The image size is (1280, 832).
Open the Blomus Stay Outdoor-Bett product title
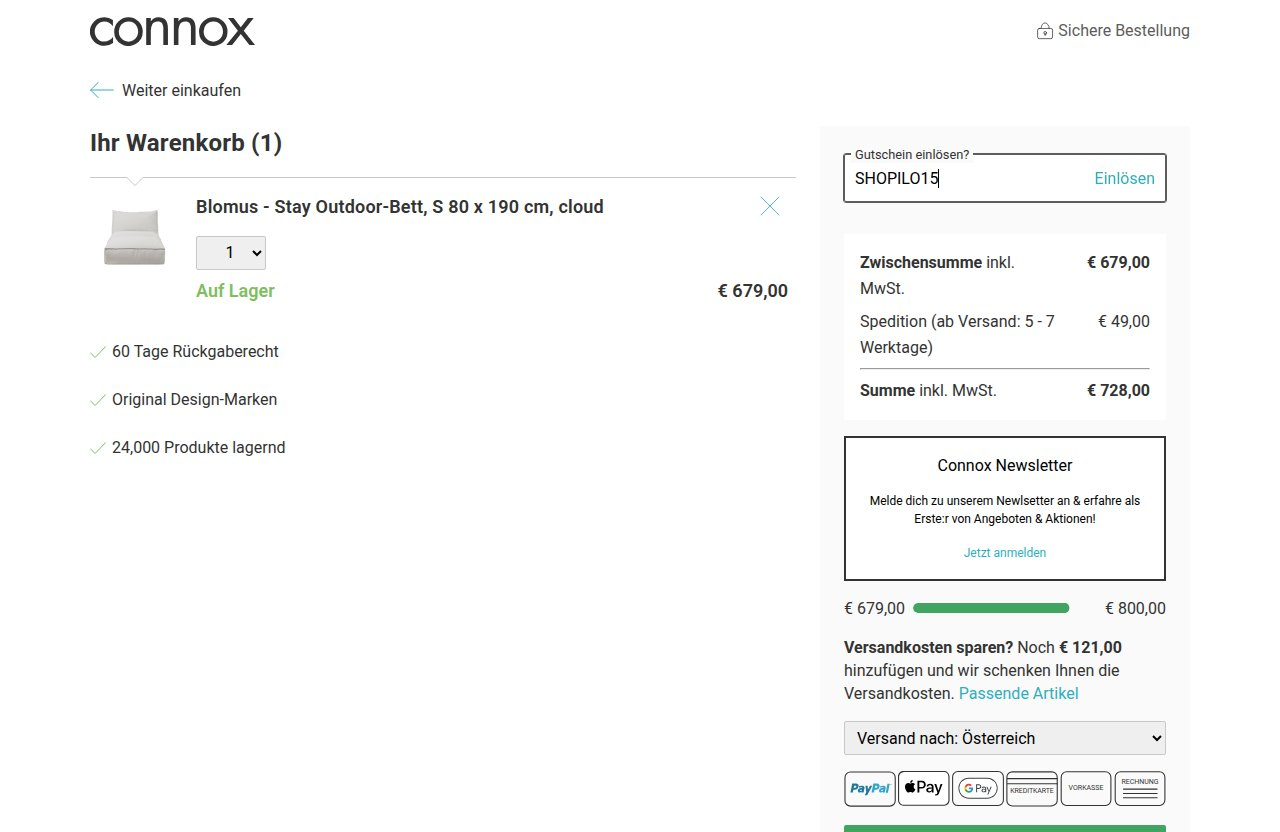400,207
